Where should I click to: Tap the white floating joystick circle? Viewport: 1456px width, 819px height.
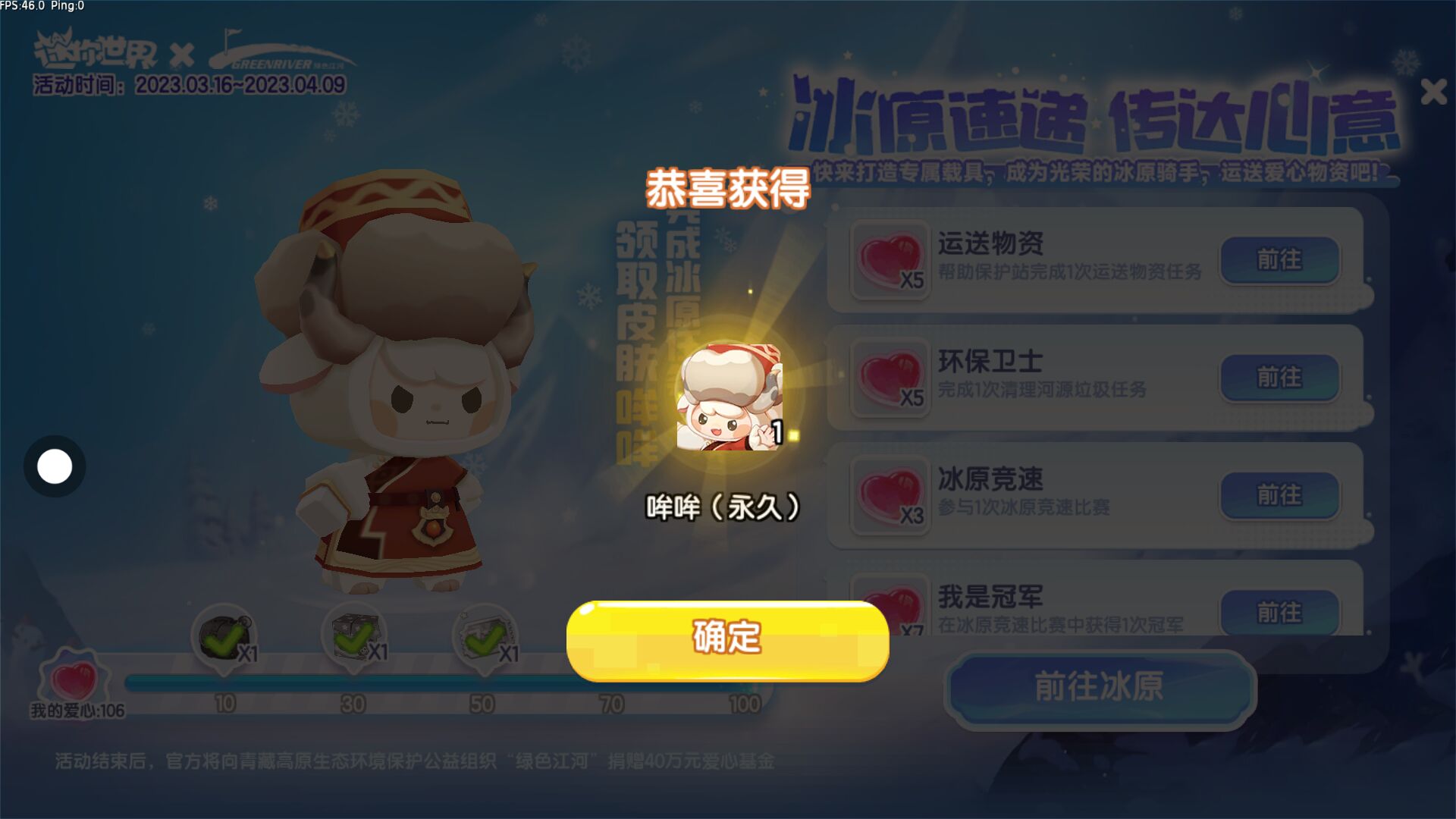55,466
